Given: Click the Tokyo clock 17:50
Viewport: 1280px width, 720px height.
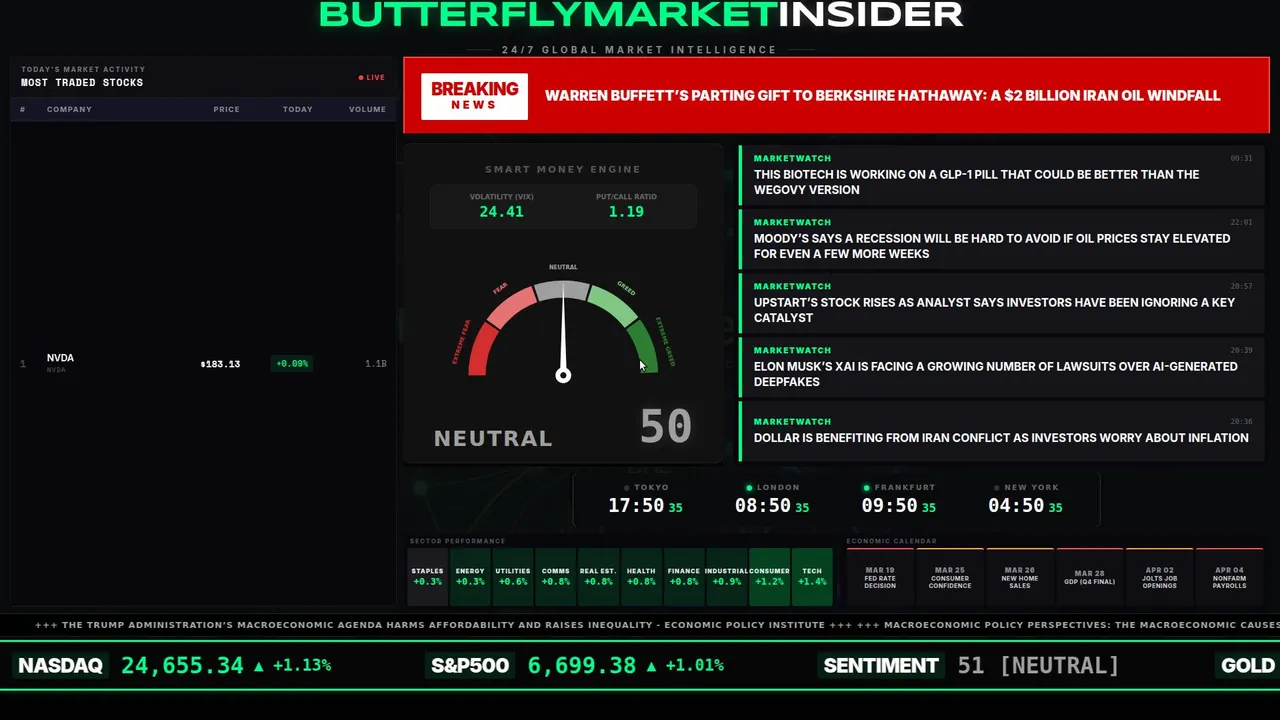Looking at the screenshot, I should pos(636,506).
